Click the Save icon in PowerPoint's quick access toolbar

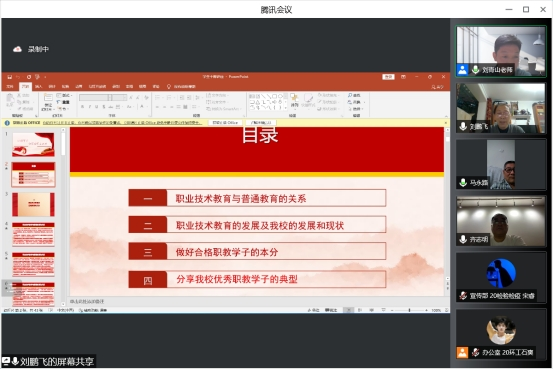(10, 77)
